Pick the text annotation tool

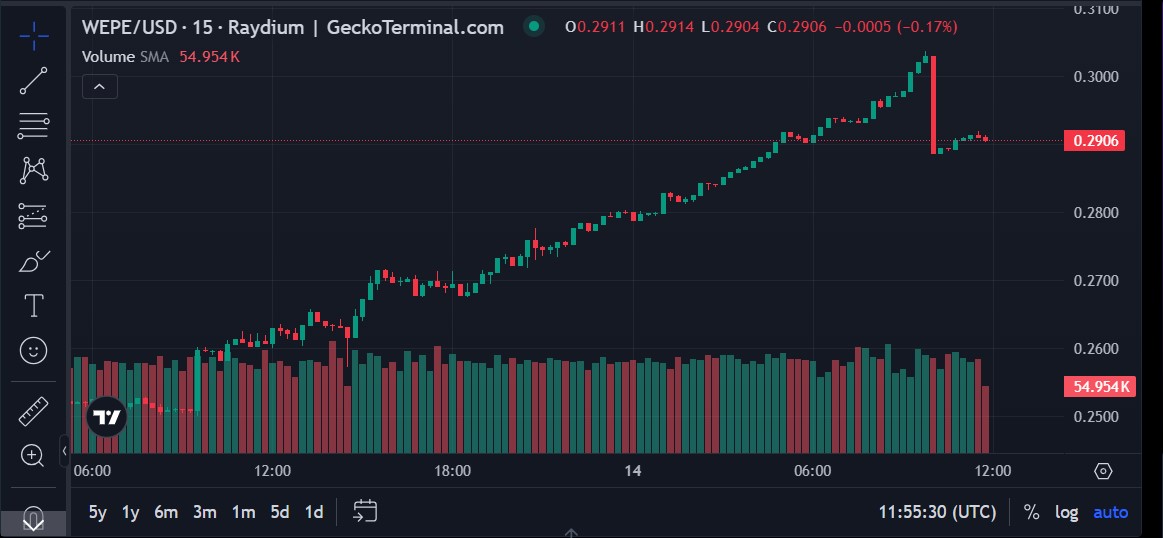(33, 306)
